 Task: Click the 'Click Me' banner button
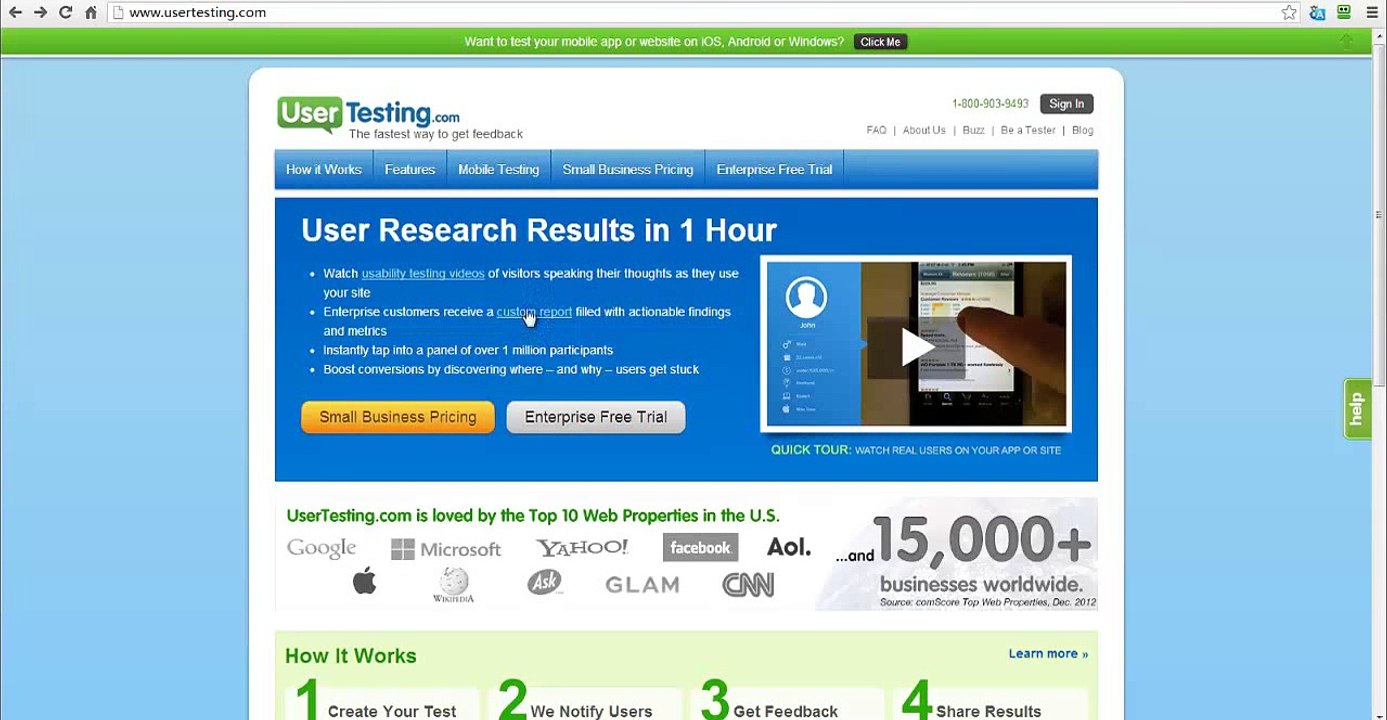880,42
